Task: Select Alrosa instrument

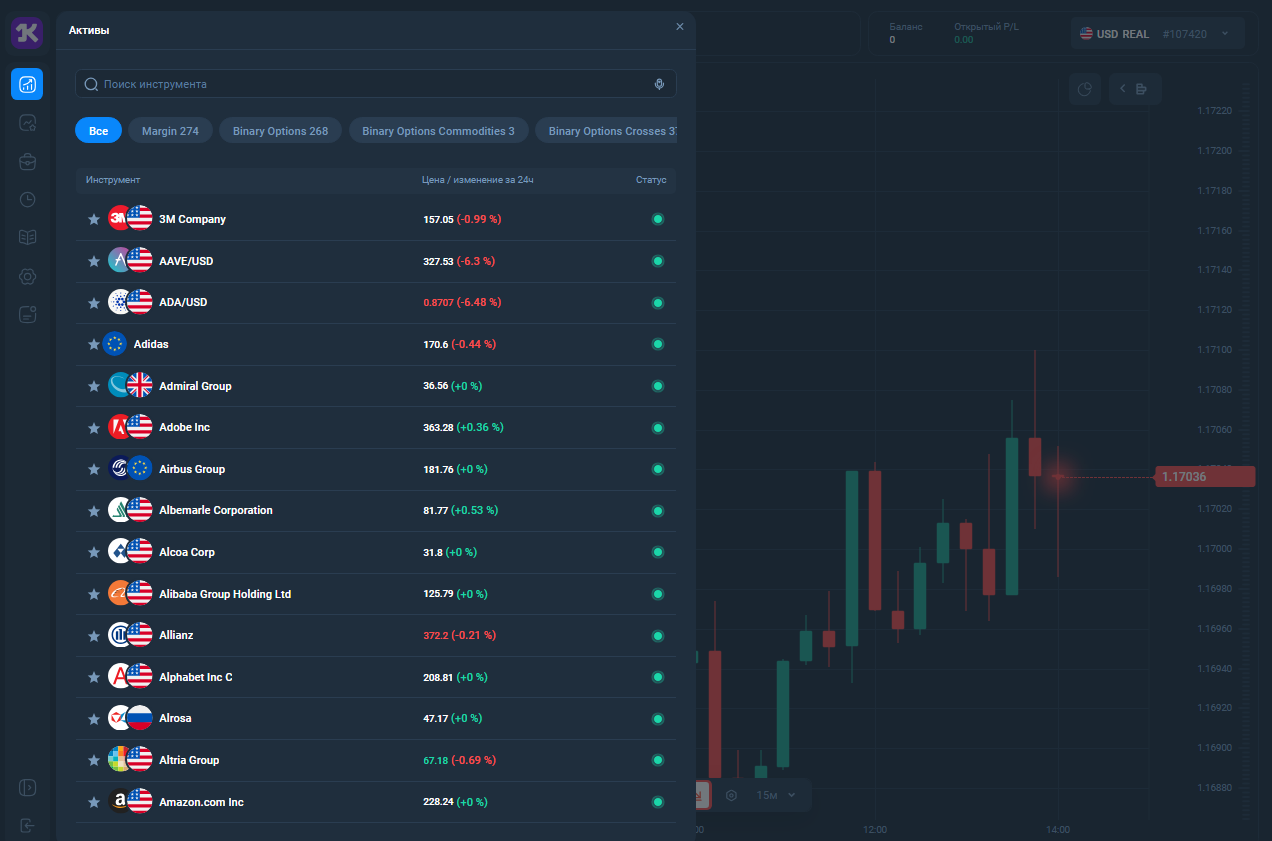Action: point(376,718)
